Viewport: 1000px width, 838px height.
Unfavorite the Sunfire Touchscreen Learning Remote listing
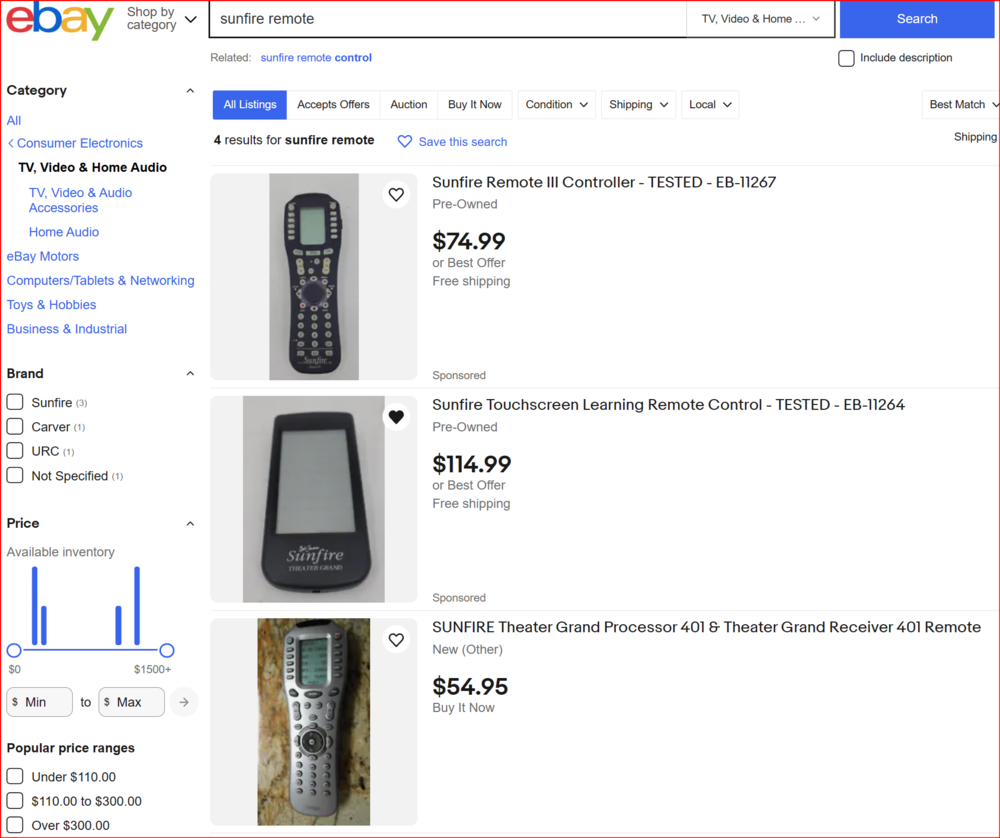tap(396, 417)
